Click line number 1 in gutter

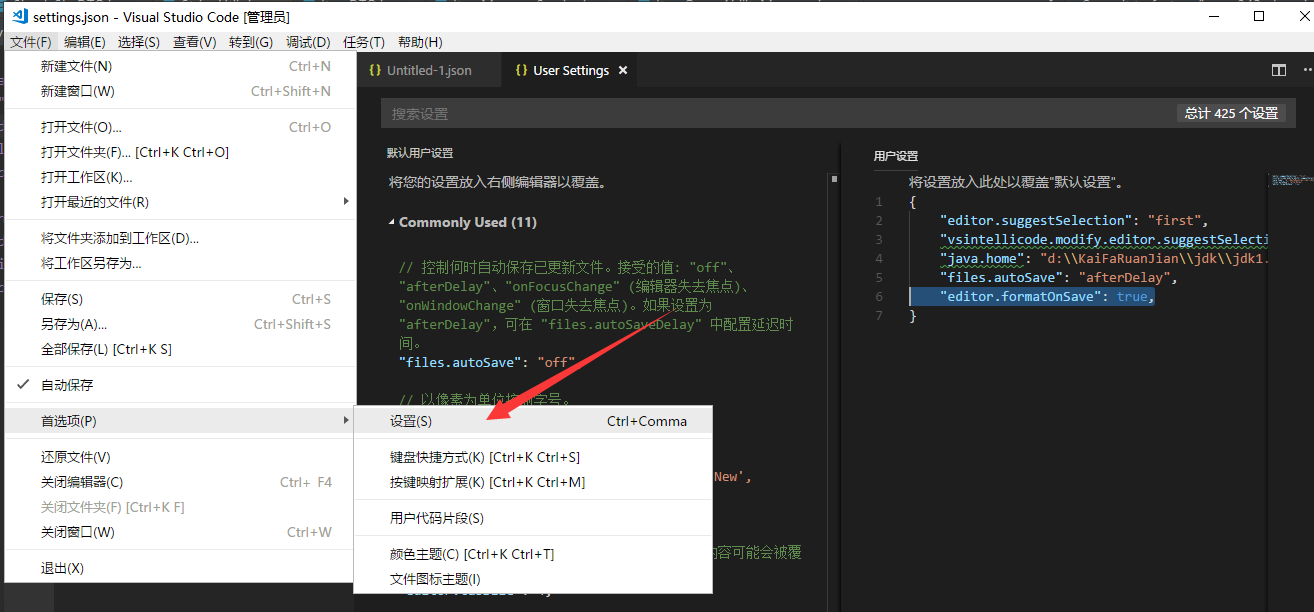(879, 201)
